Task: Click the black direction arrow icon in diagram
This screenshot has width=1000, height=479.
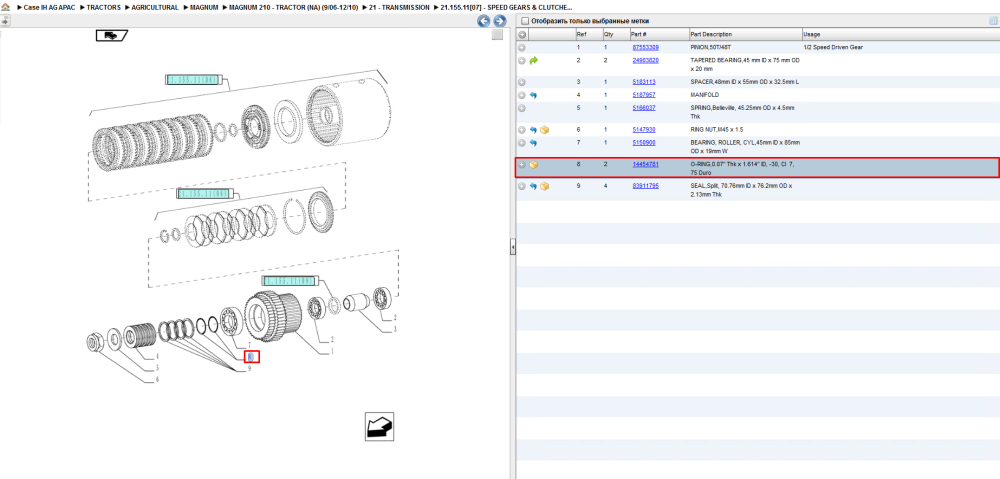Action: pos(379,426)
